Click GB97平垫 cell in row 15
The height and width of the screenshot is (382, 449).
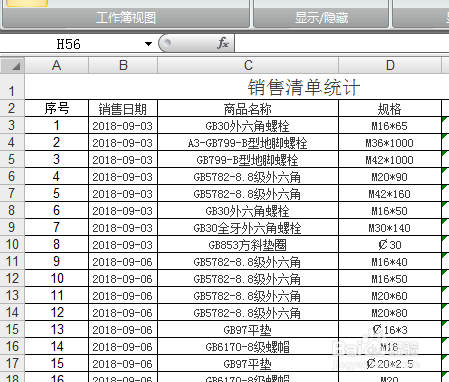pyautogui.click(x=248, y=329)
